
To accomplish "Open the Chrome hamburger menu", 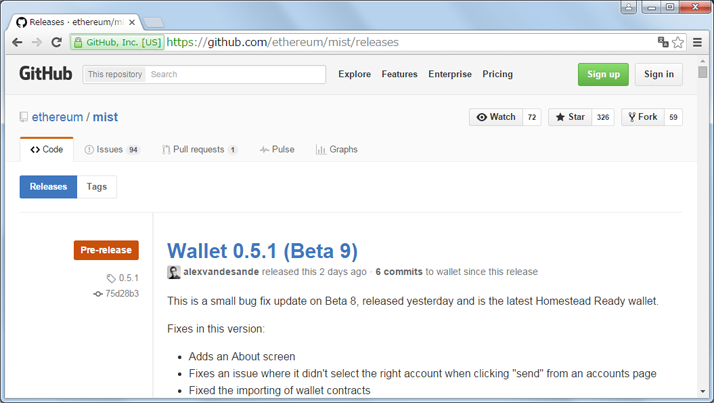I will pyautogui.click(x=697, y=42).
